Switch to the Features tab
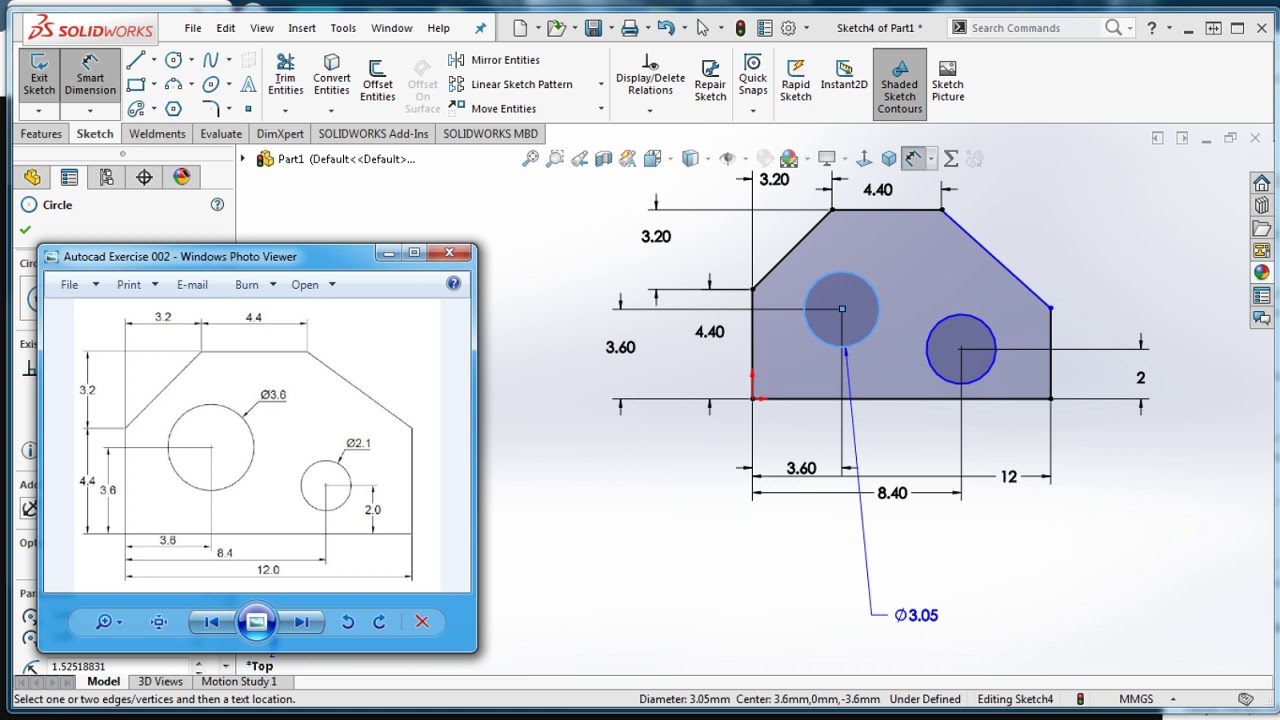1280x720 pixels. pyautogui.click(x=41, y=134)
